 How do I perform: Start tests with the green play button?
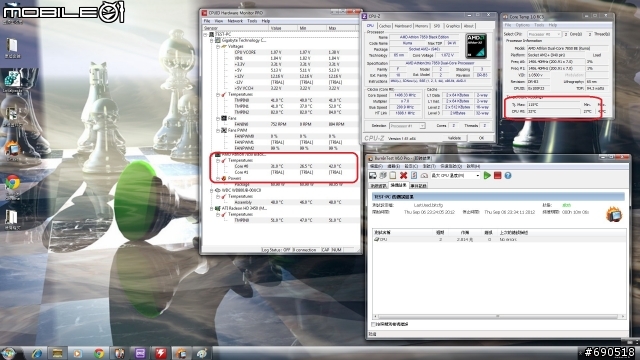487,176
